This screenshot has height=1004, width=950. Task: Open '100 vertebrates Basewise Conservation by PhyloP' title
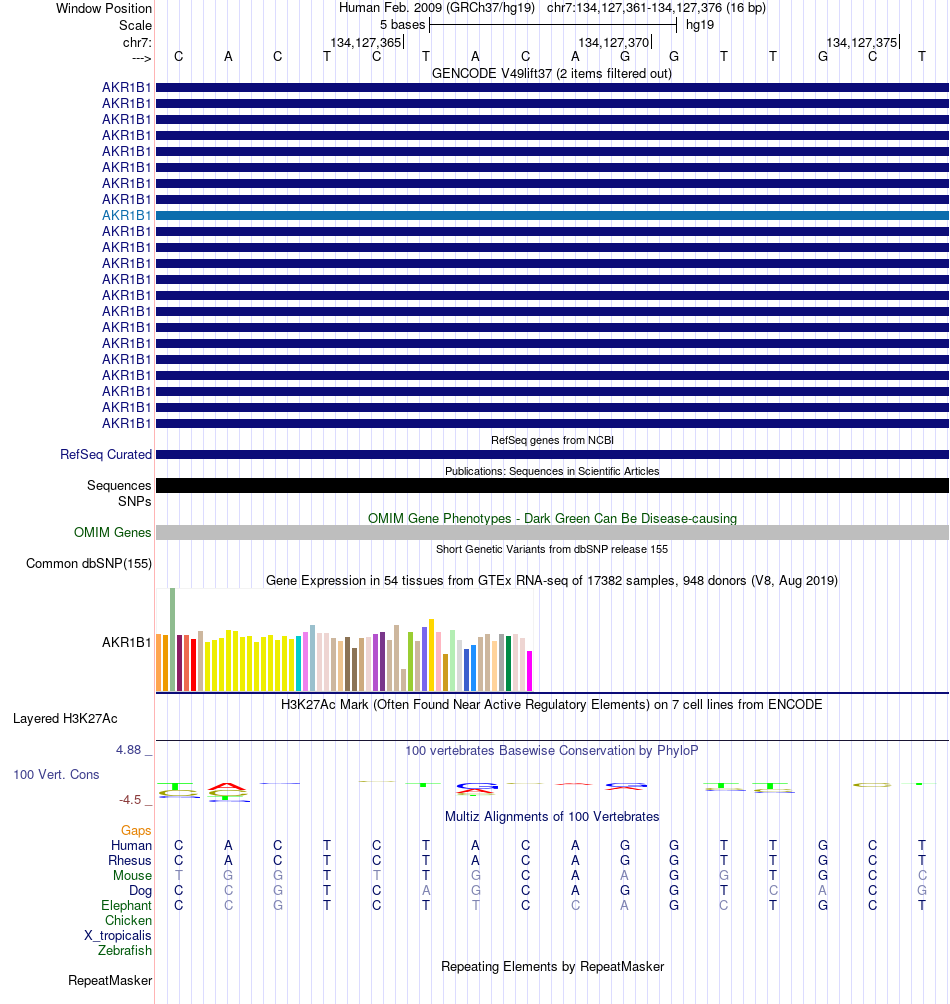pos(552,750)
